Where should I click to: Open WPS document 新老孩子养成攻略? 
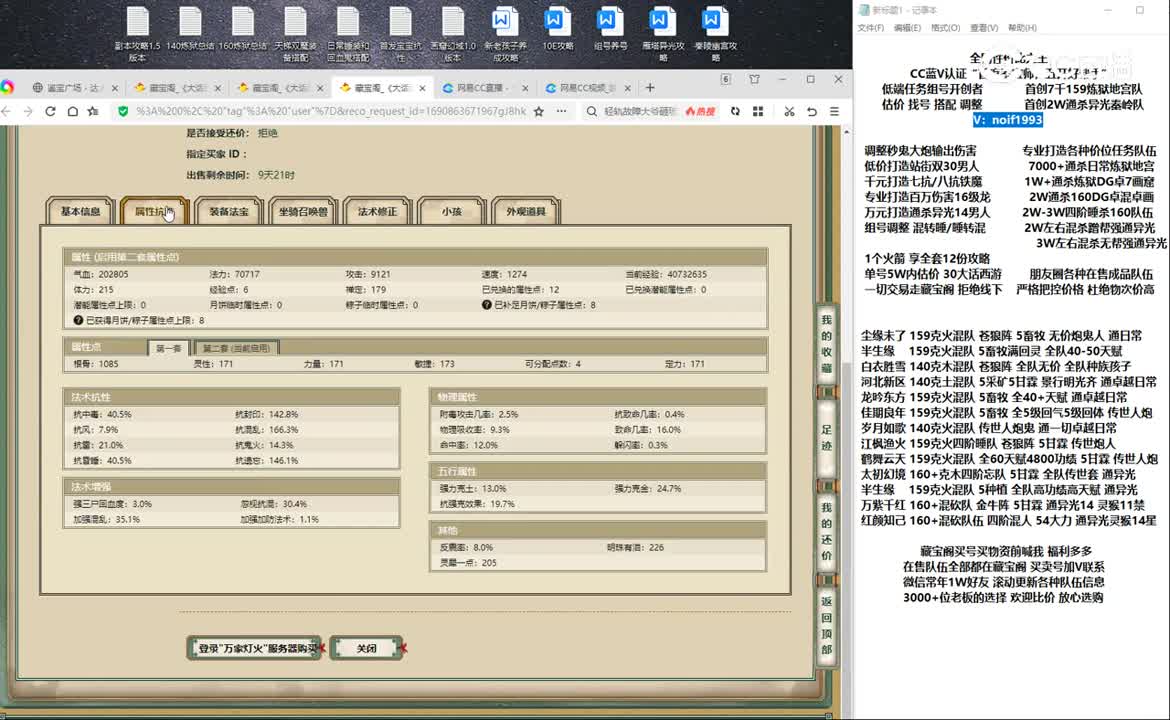click(x=505, y=33)
